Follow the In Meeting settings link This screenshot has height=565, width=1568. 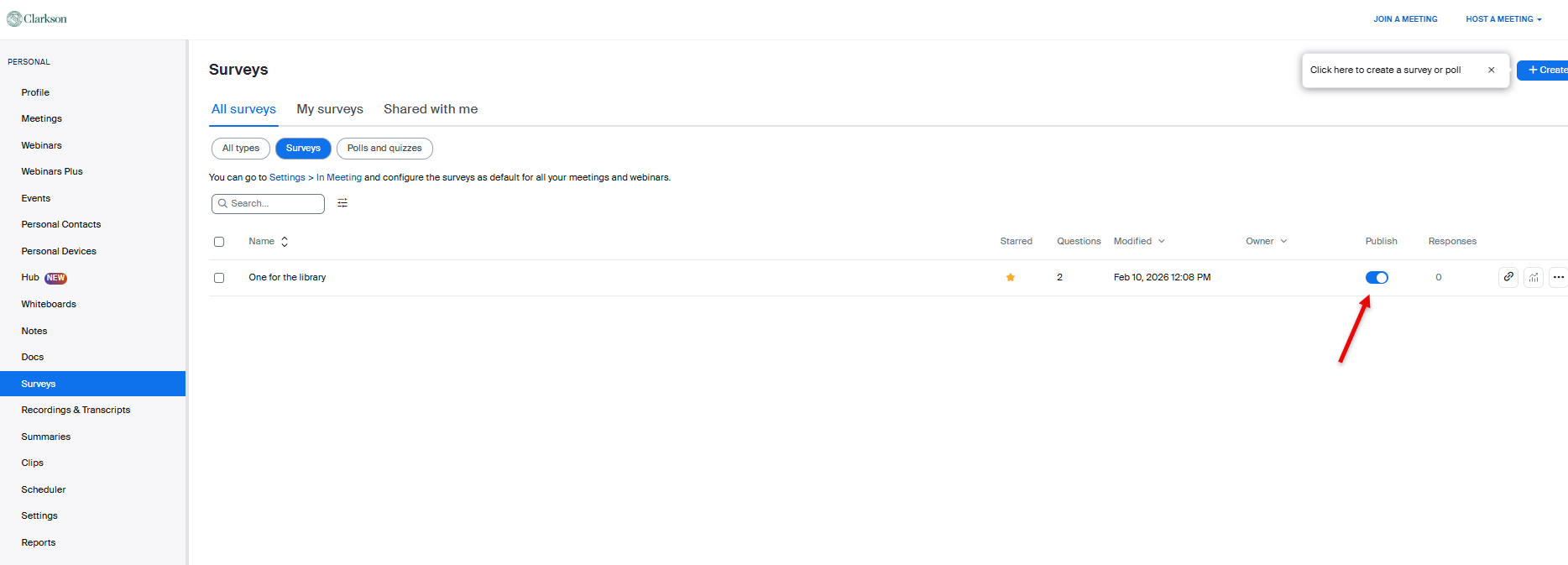coord(338,178)
